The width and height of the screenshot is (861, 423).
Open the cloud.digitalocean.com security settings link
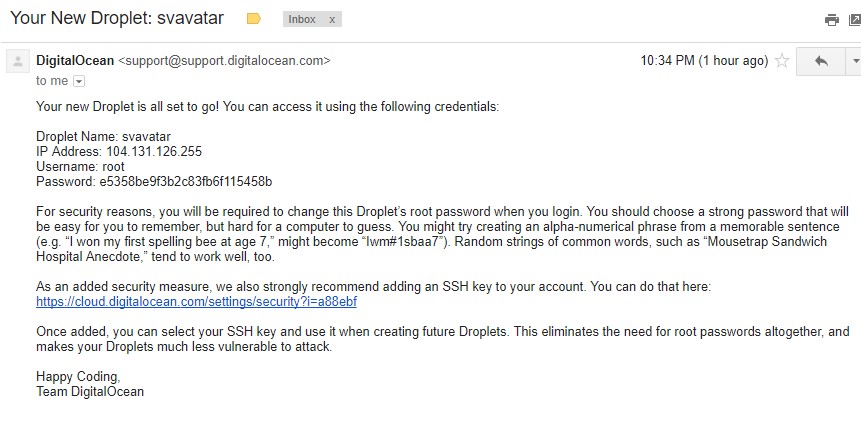(x=197, y=302)
